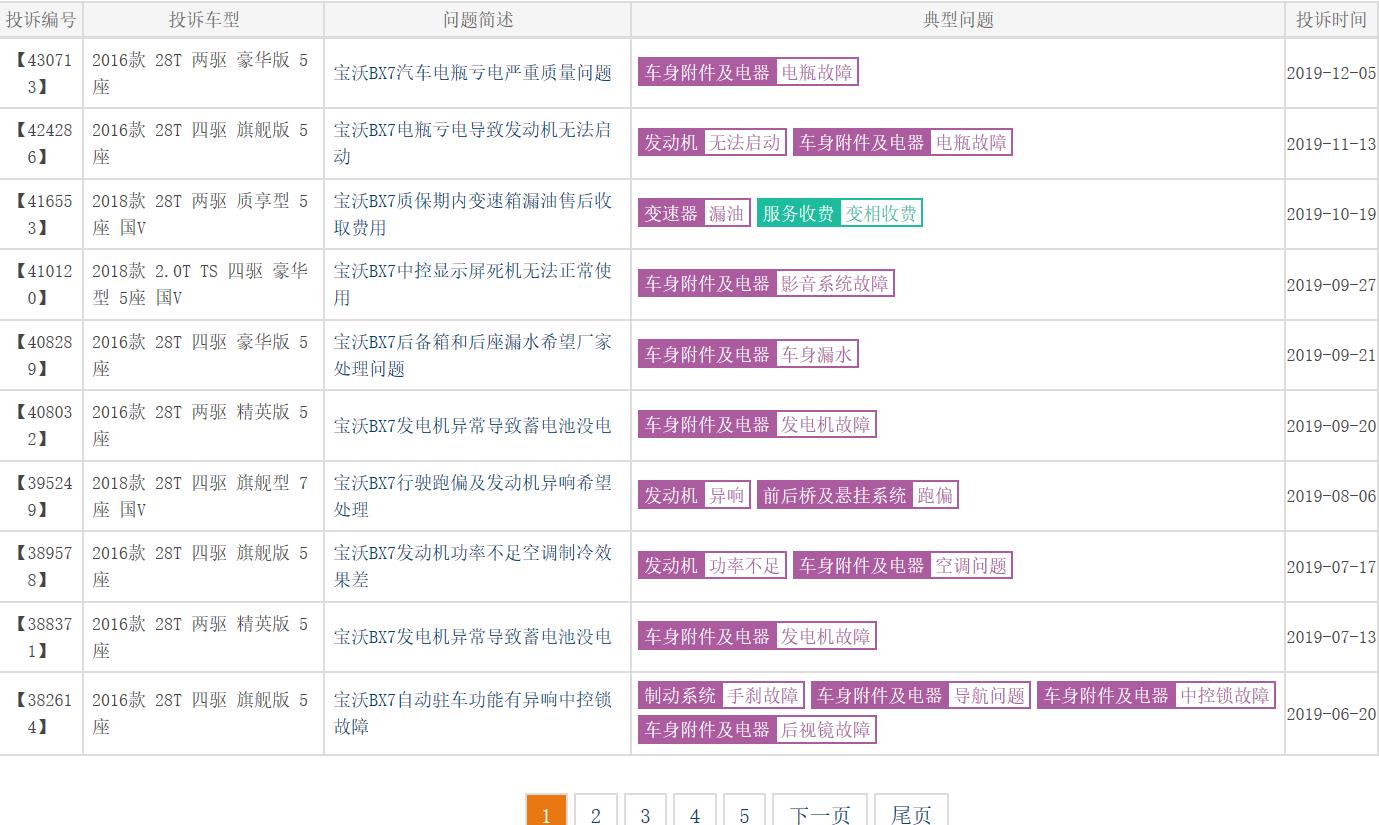The image size is (1379, 825).
Task: Open 自动驻车功能有异响 complaint link
Action: pyautogui.click(x=472, y=713)
